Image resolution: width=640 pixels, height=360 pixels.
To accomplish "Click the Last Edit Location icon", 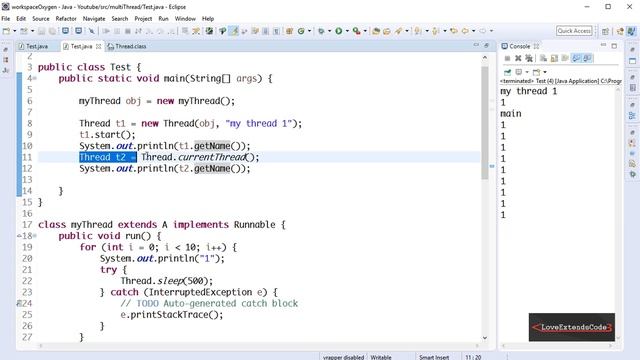I will pos(454,31).
